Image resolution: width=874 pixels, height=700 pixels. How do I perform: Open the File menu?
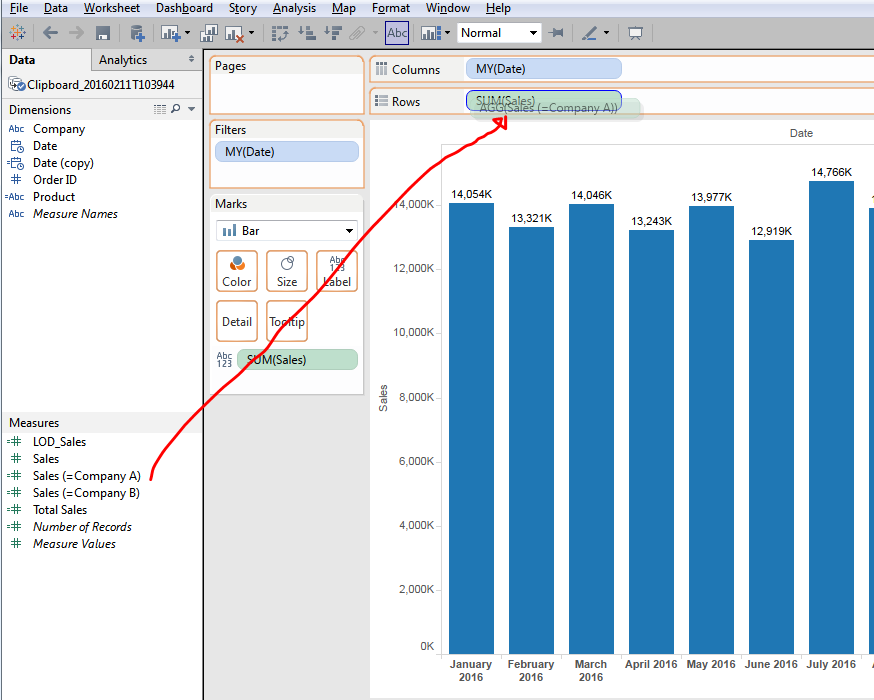click(19, 8)
